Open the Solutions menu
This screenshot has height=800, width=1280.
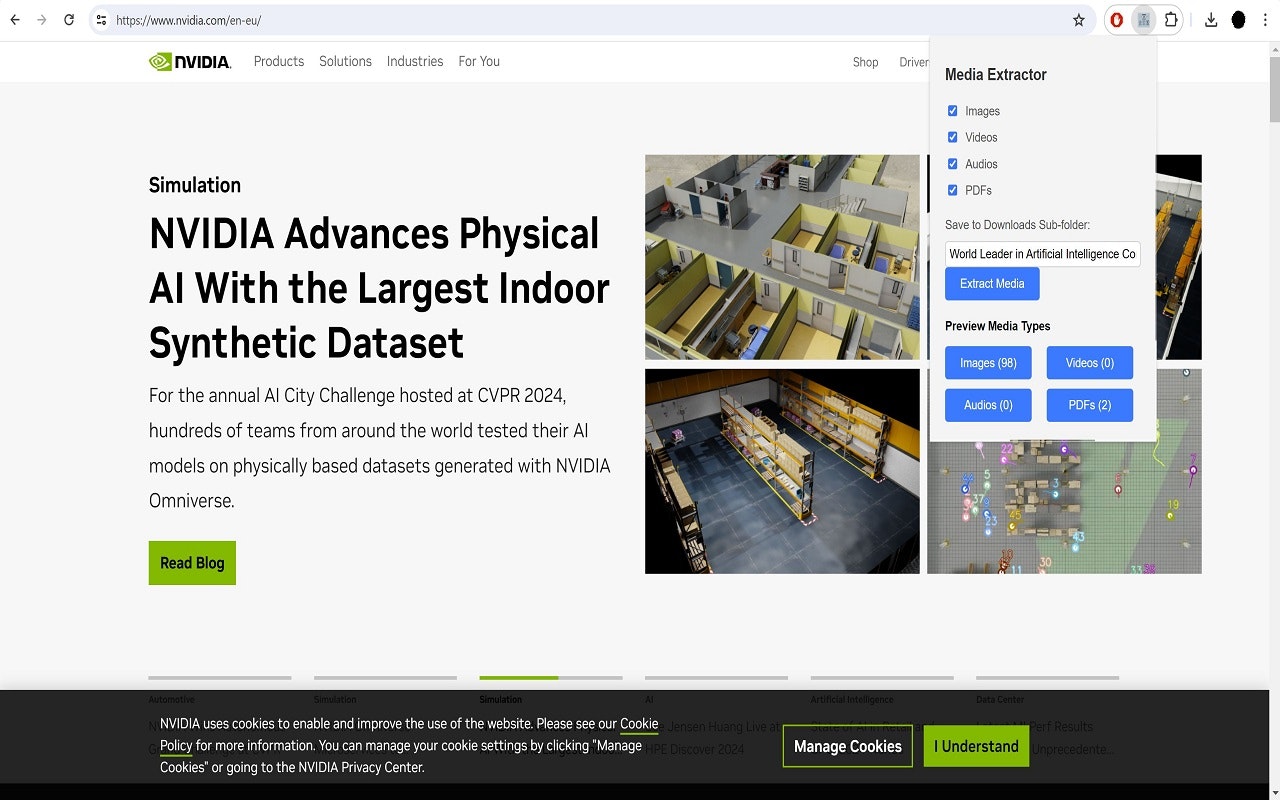[345, 61]
